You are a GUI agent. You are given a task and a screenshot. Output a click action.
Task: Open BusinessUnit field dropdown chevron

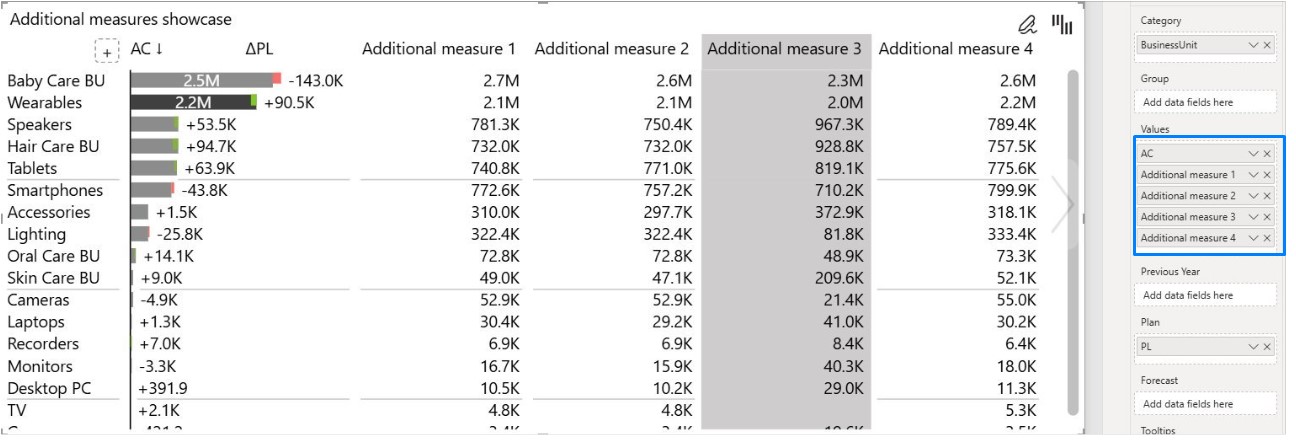pyautogui.click(x=1254, y=45)
